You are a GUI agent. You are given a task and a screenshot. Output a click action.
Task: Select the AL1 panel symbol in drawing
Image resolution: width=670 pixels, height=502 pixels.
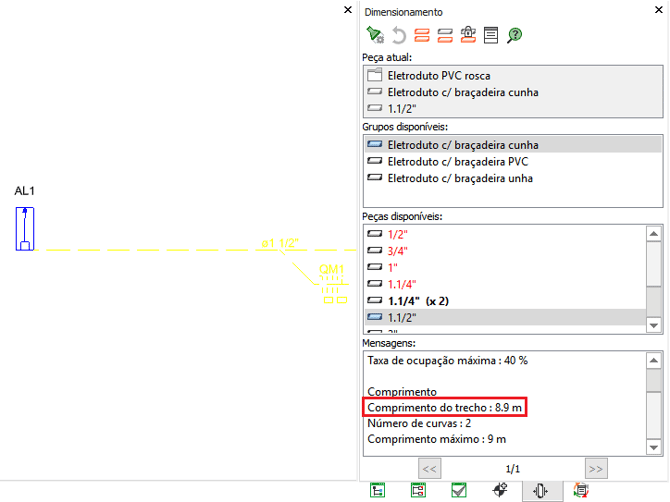point(25,227)
